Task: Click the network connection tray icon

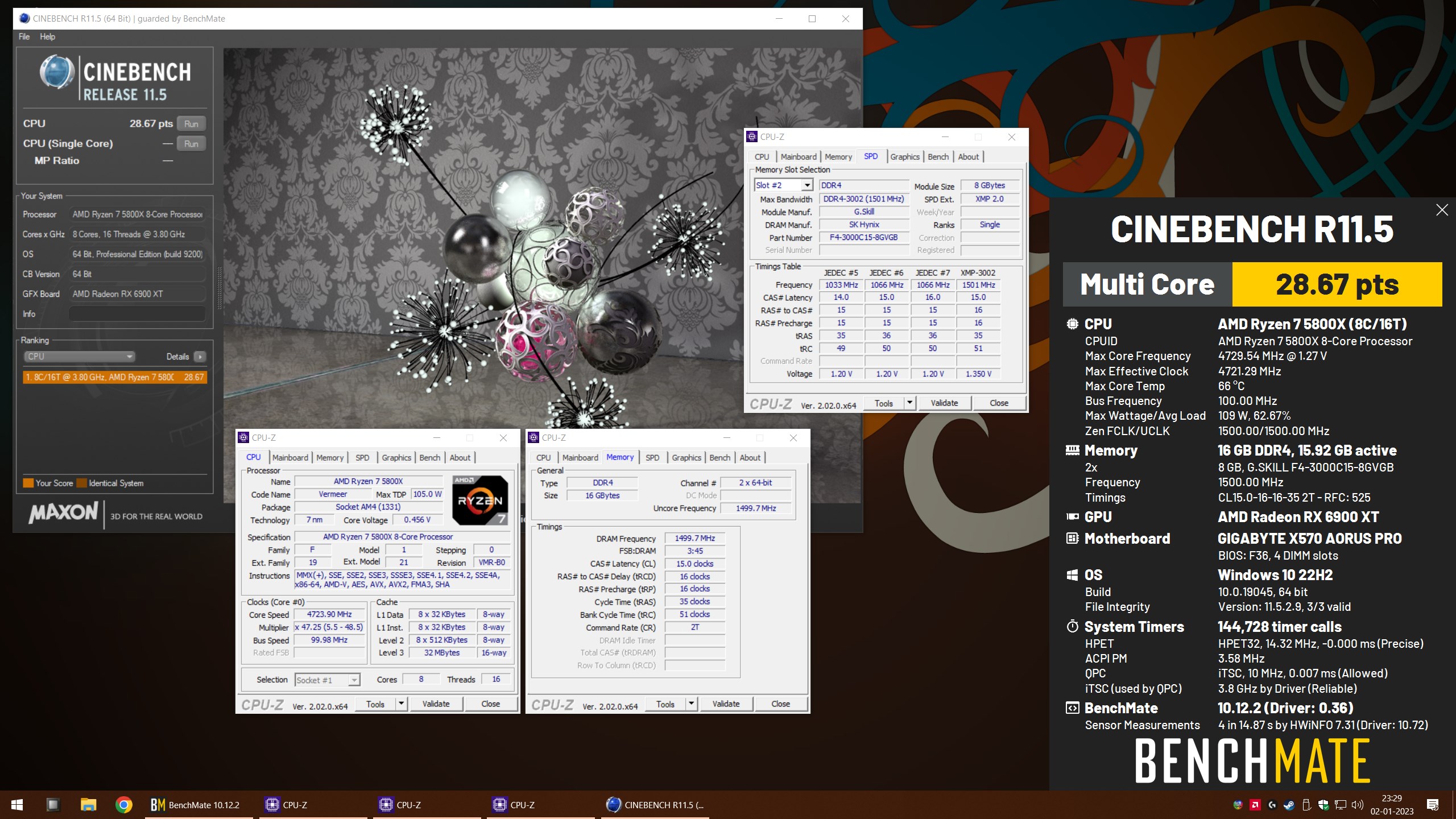Action: [1341, 805]
